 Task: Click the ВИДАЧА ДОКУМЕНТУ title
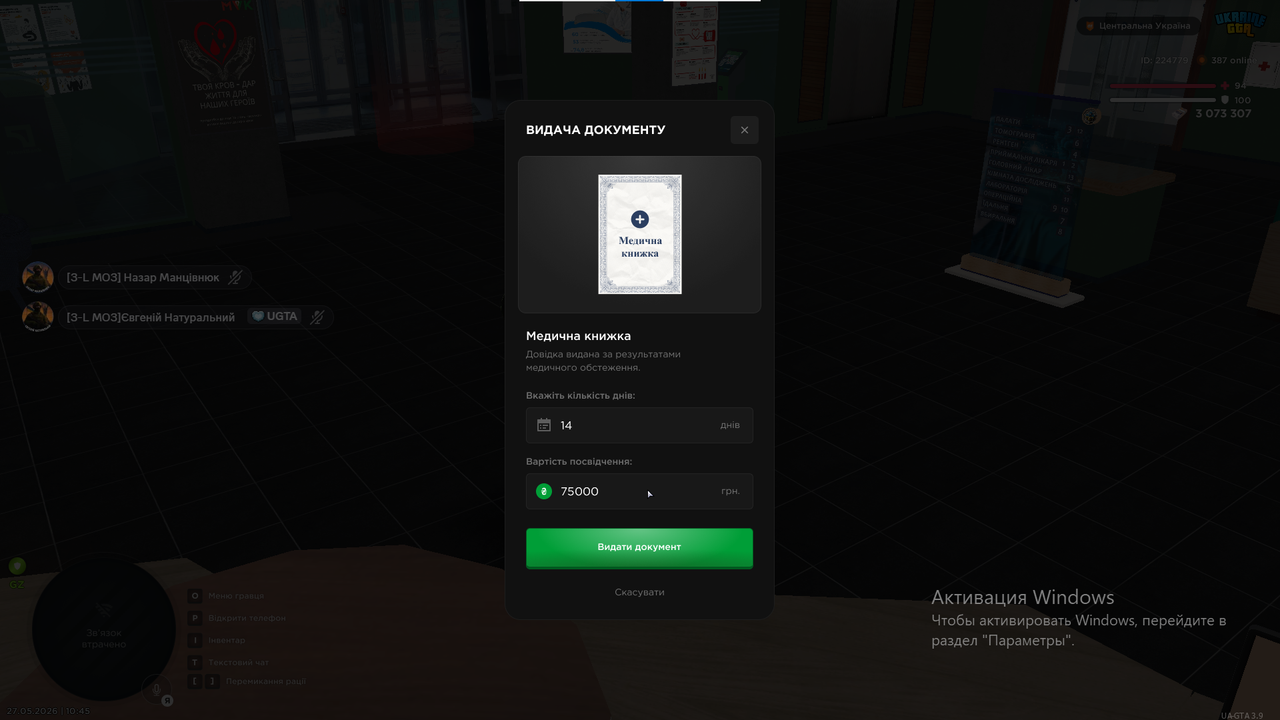point(595,130)
